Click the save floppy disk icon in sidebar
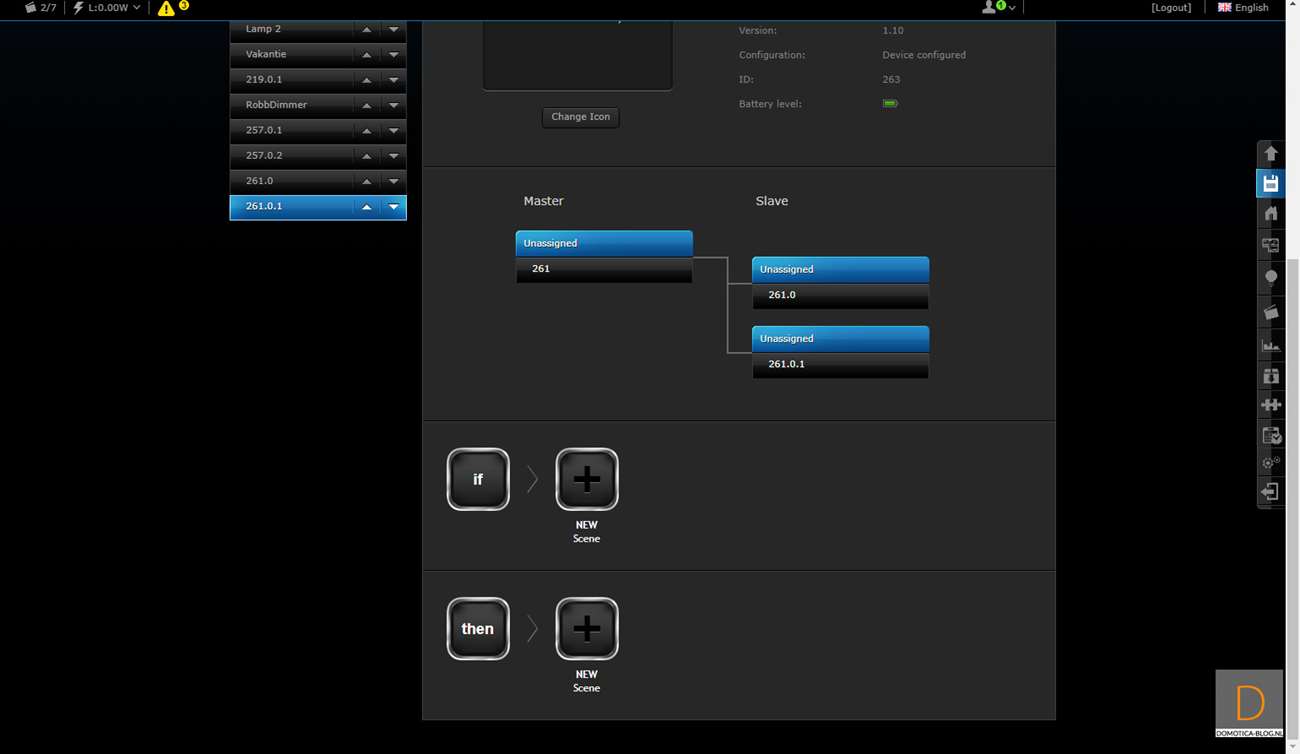This screenshot has width=1300, height=754. 1270,184
